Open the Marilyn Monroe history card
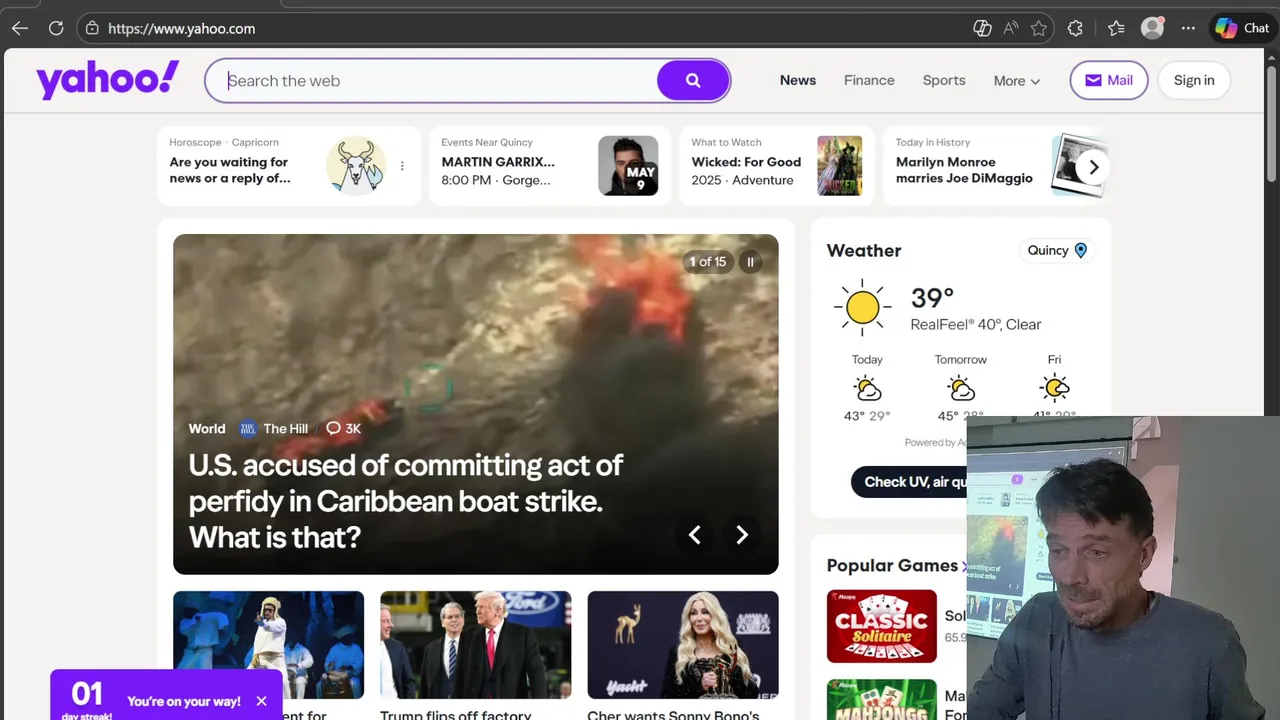Screen dimensions: 1280x720 coord(995,166)
